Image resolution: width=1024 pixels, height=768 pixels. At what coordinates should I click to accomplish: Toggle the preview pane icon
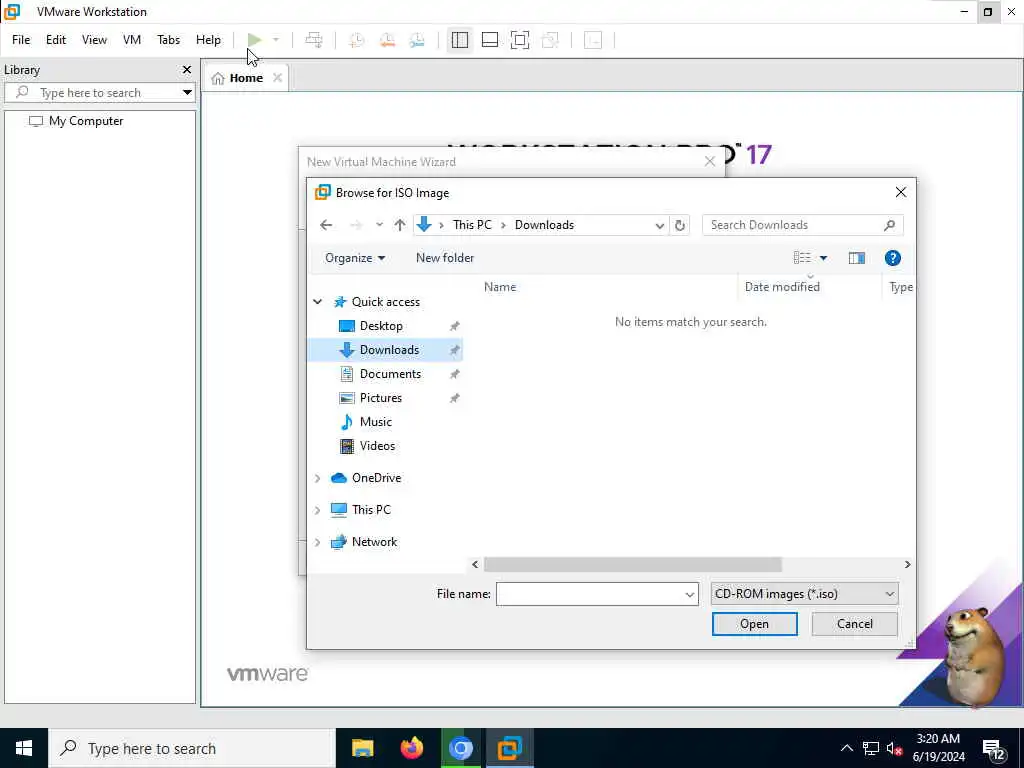tap(857, 258)
